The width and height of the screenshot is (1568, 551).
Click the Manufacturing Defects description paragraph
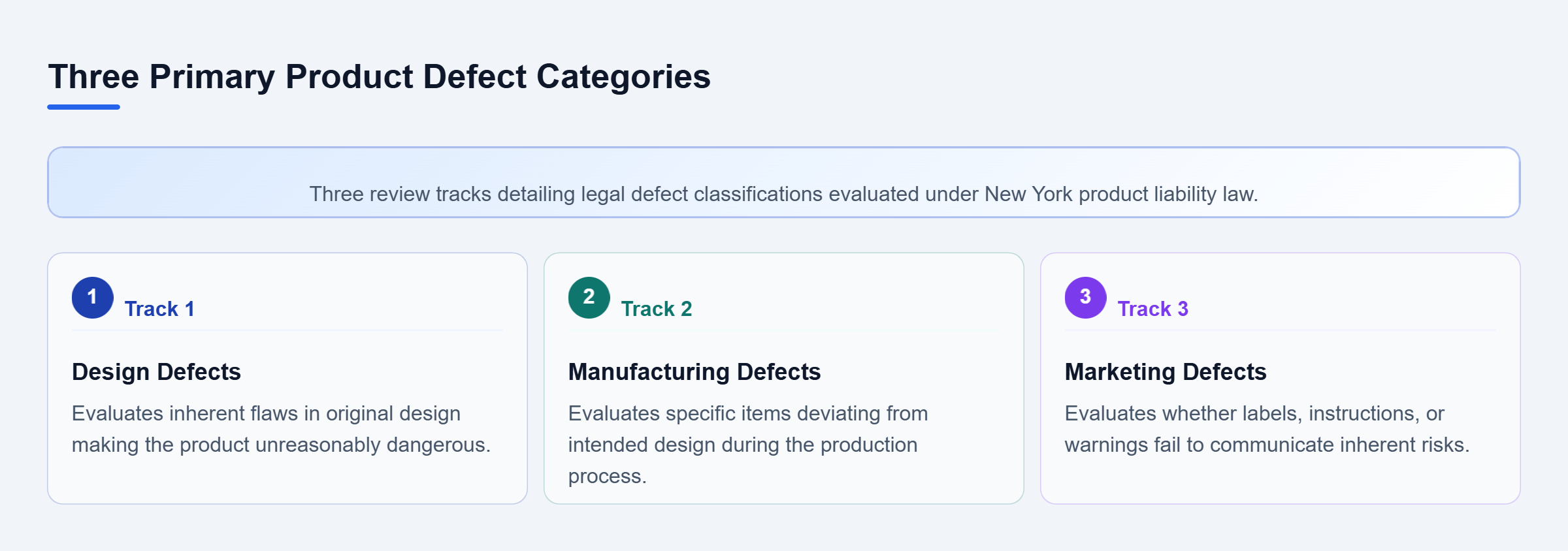[x=748, y=445]
